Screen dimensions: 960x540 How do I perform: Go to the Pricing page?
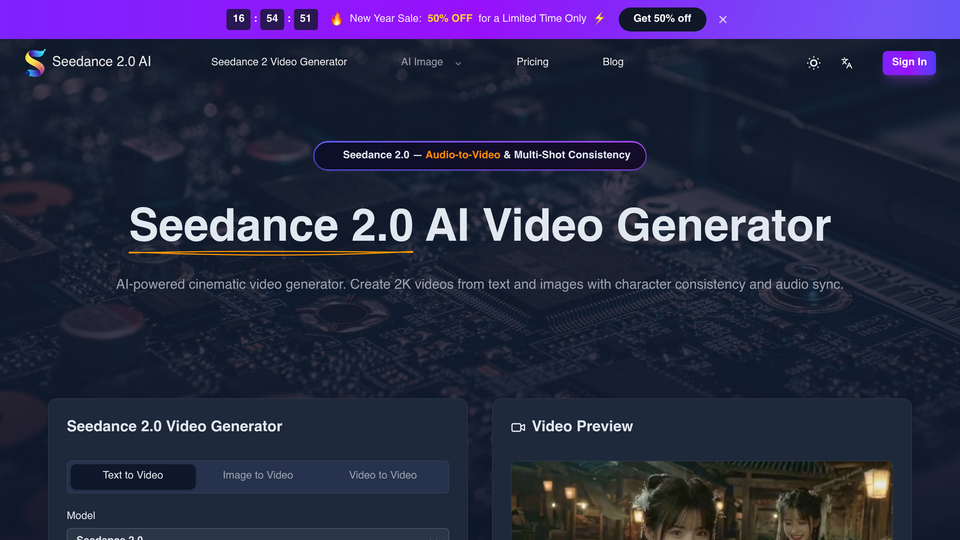tap(532, 62)
